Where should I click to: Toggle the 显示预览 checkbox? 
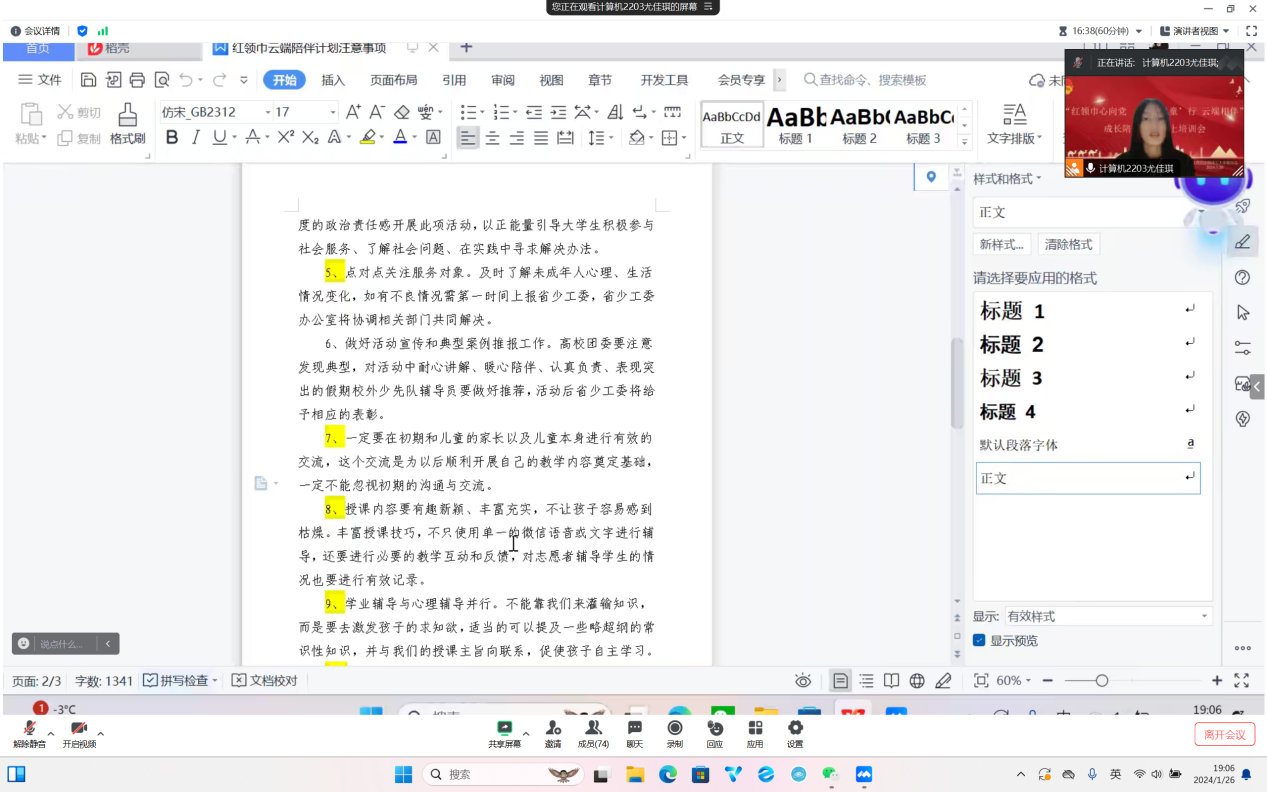[980, 641]
